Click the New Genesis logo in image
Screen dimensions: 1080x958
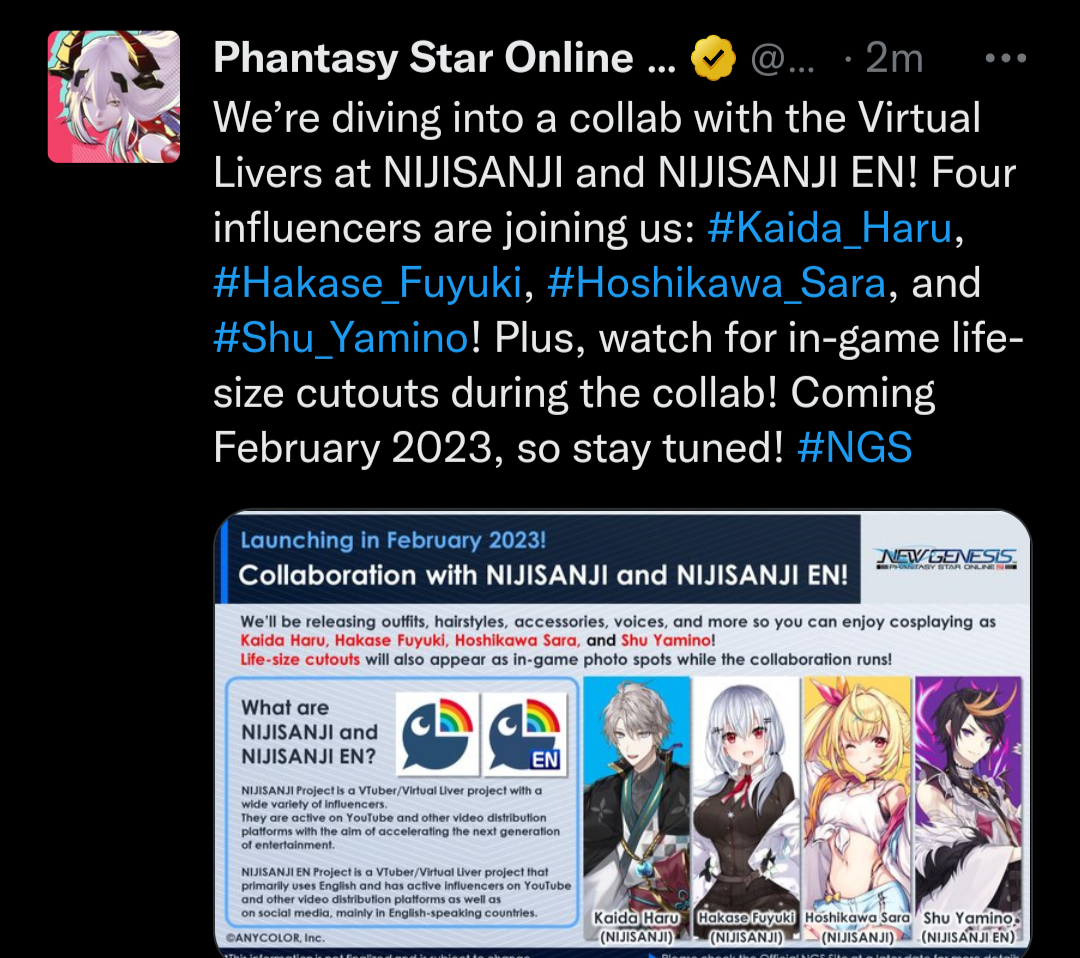click(946, 559)
